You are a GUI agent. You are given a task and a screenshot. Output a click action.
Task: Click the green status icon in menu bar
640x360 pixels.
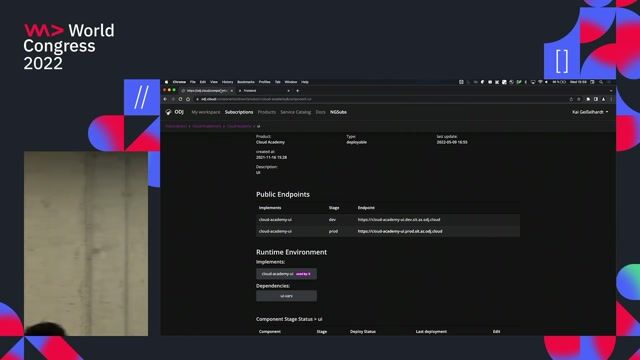[x=519, y=82]
